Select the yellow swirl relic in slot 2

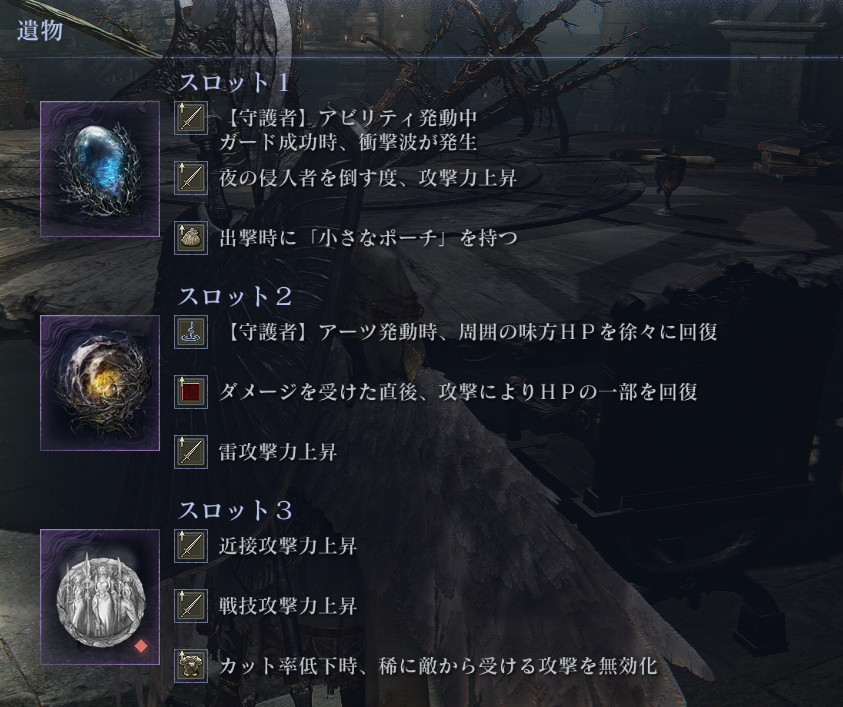pyautogui.click(x=100, y=383)
